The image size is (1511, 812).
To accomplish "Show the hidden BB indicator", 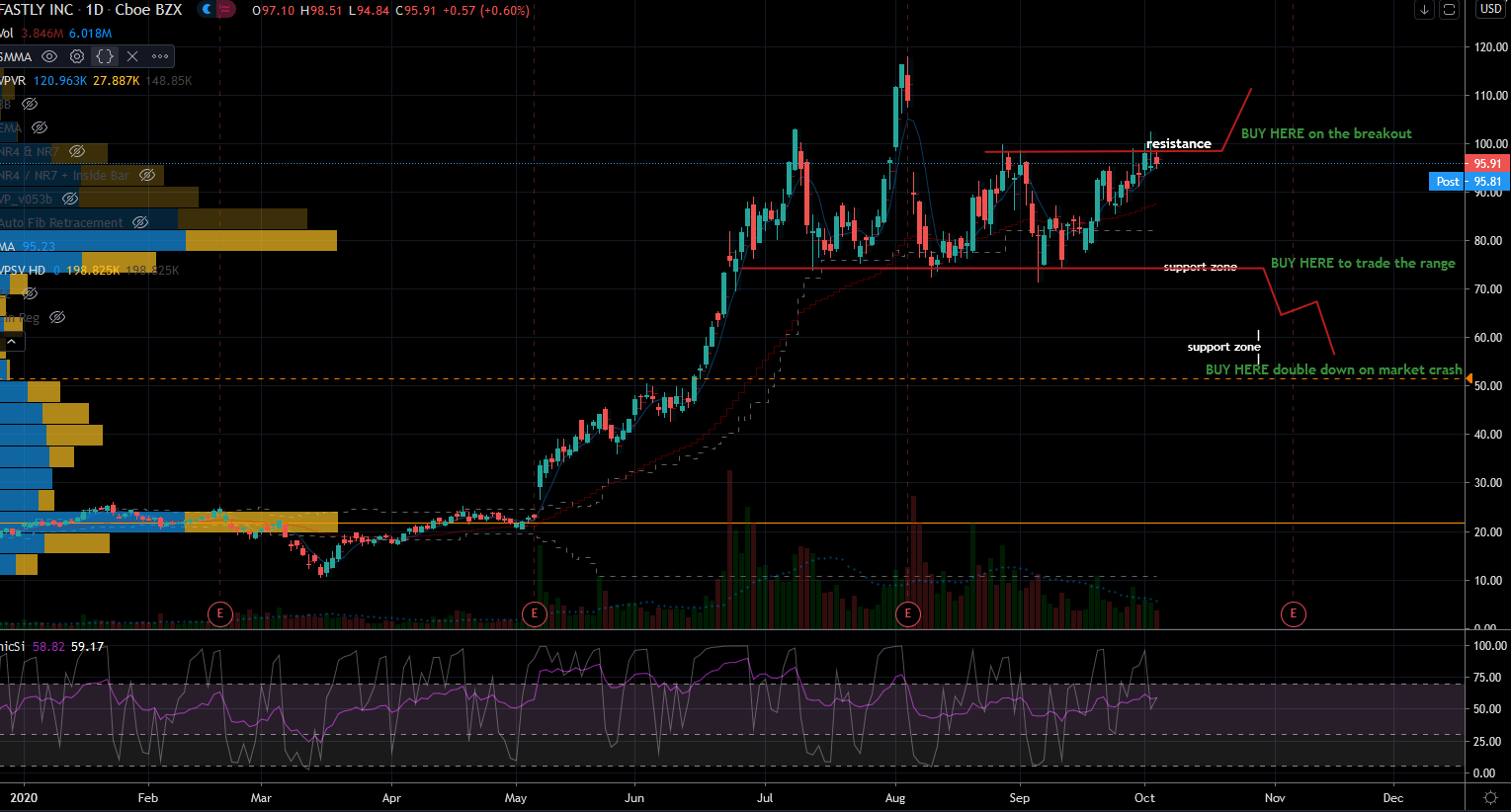I will click(30, 104).
